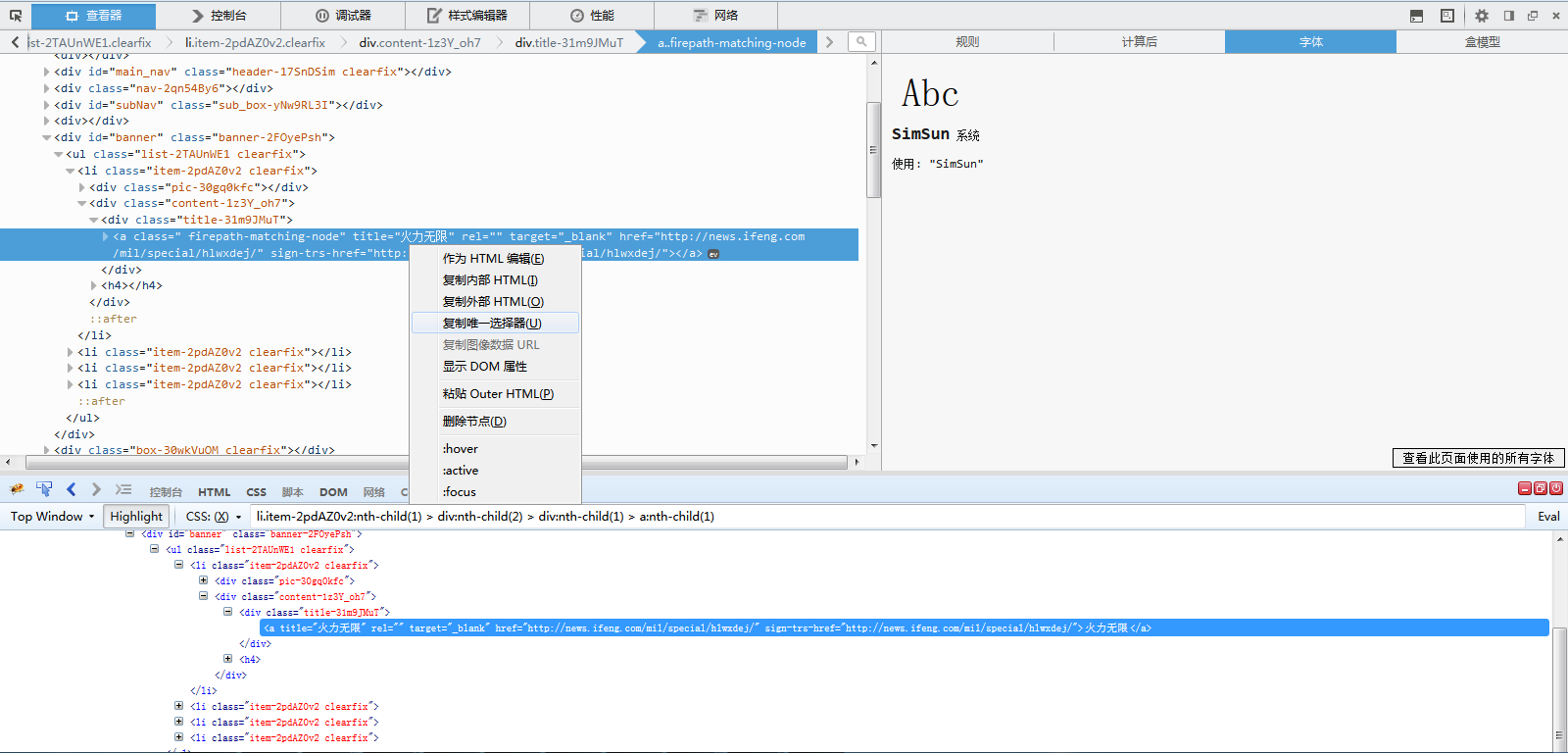Screen dimensions: 1568x753
Task: Collapse the content-1z3Y_oh7 div node
Action: (x=81, y=204)
